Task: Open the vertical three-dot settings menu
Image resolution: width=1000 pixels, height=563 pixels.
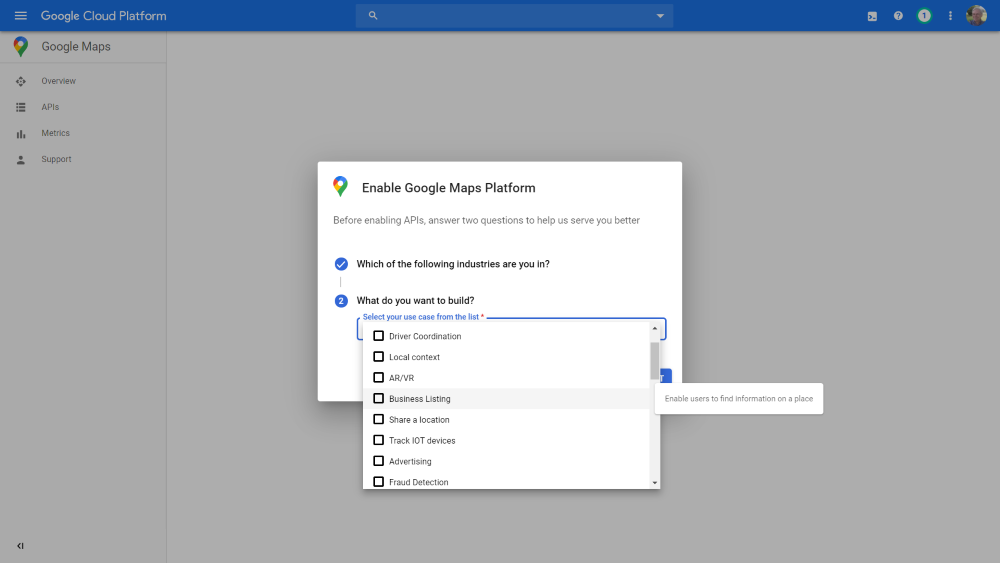Action: click(950, 16)
